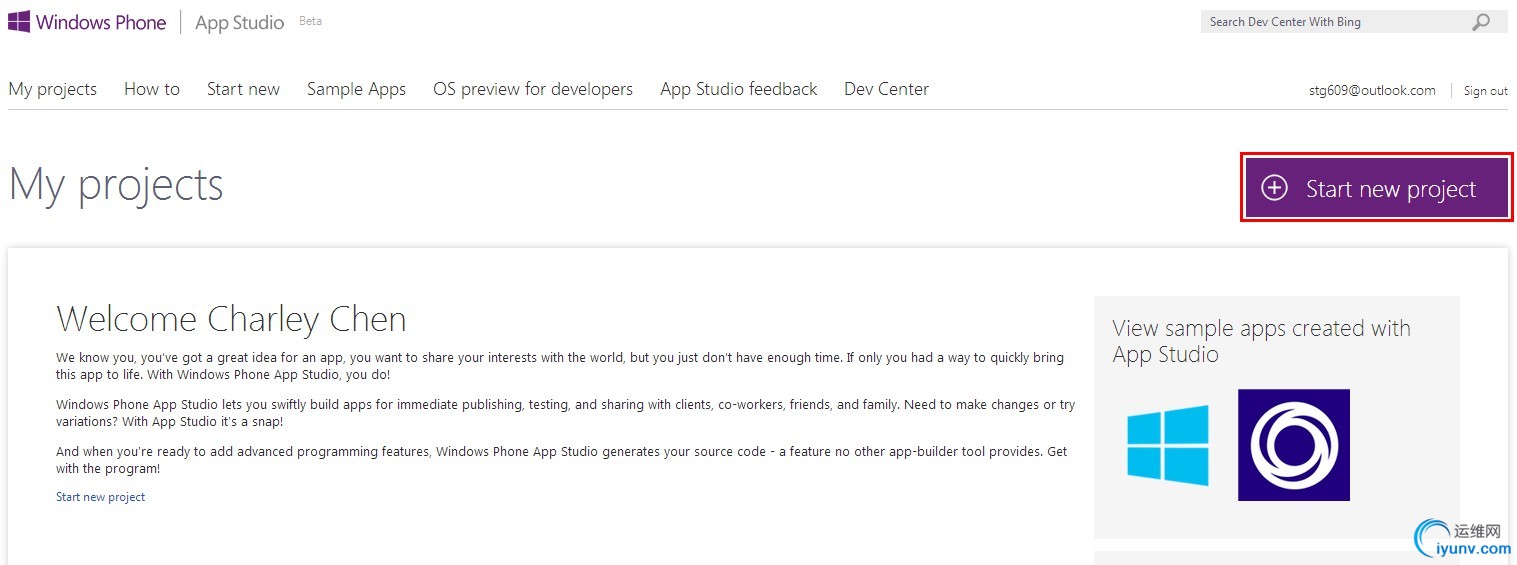Go to Sample Apps
Screen dimensions: 1517x565
[x=356, y=89]
